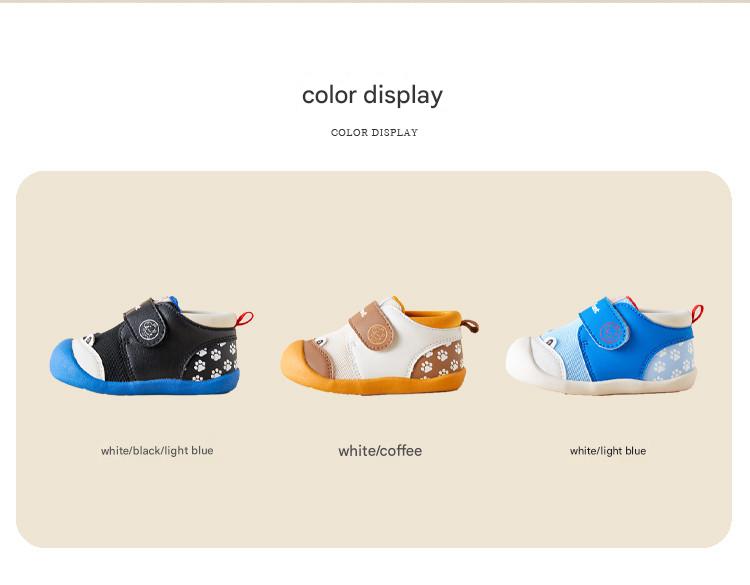Click the round logo on blue strap

coord(610,331)
